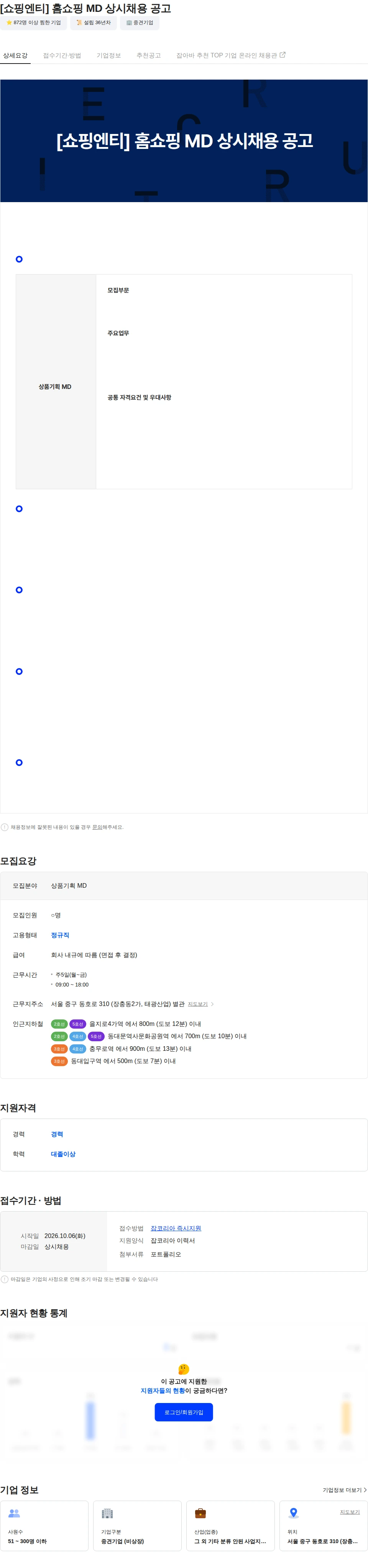
Task: Click the 2026.10.06(화) start date
Action: point(65,1236)
